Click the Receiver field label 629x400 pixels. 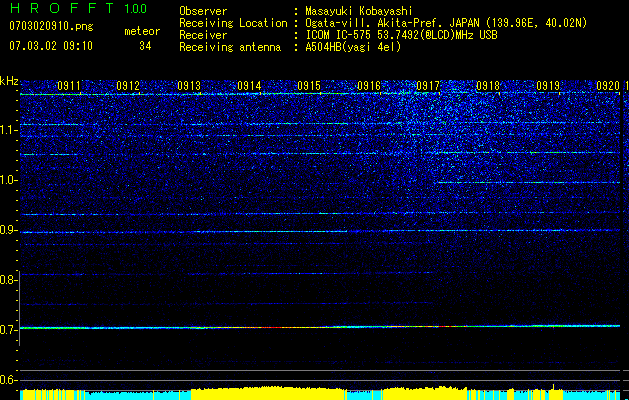[203, 35]
